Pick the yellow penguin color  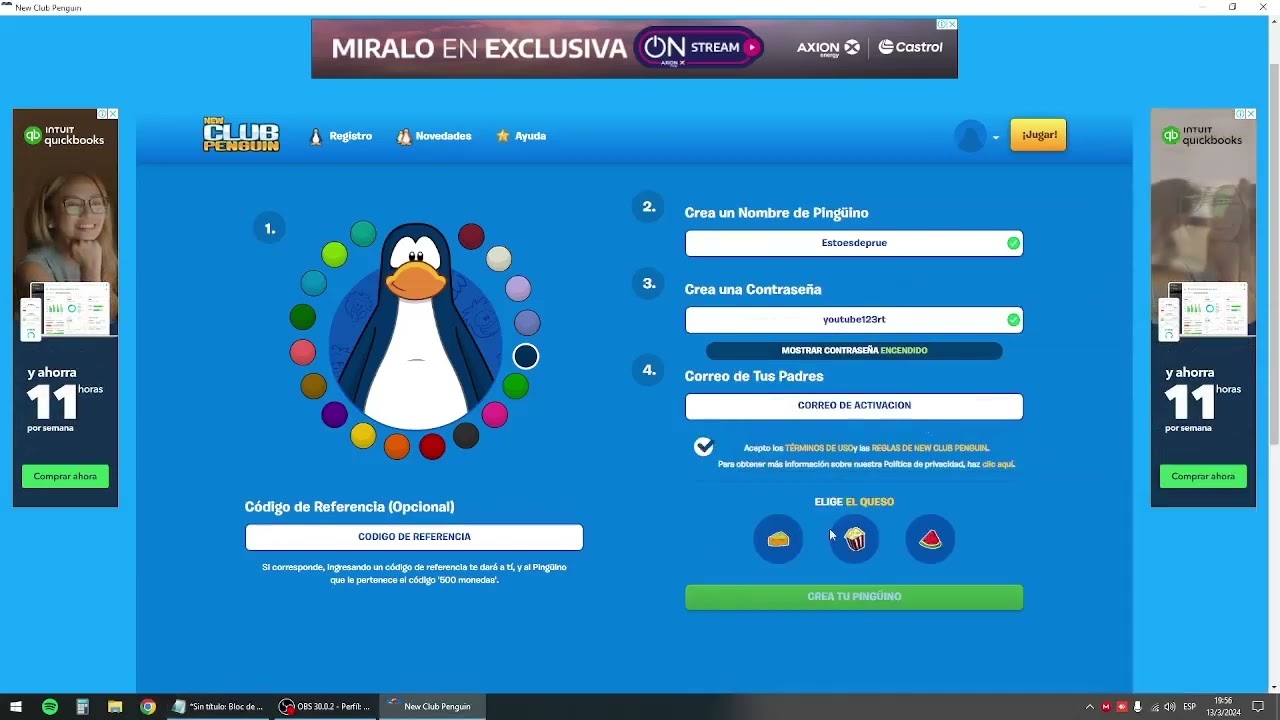pos(363,435)
